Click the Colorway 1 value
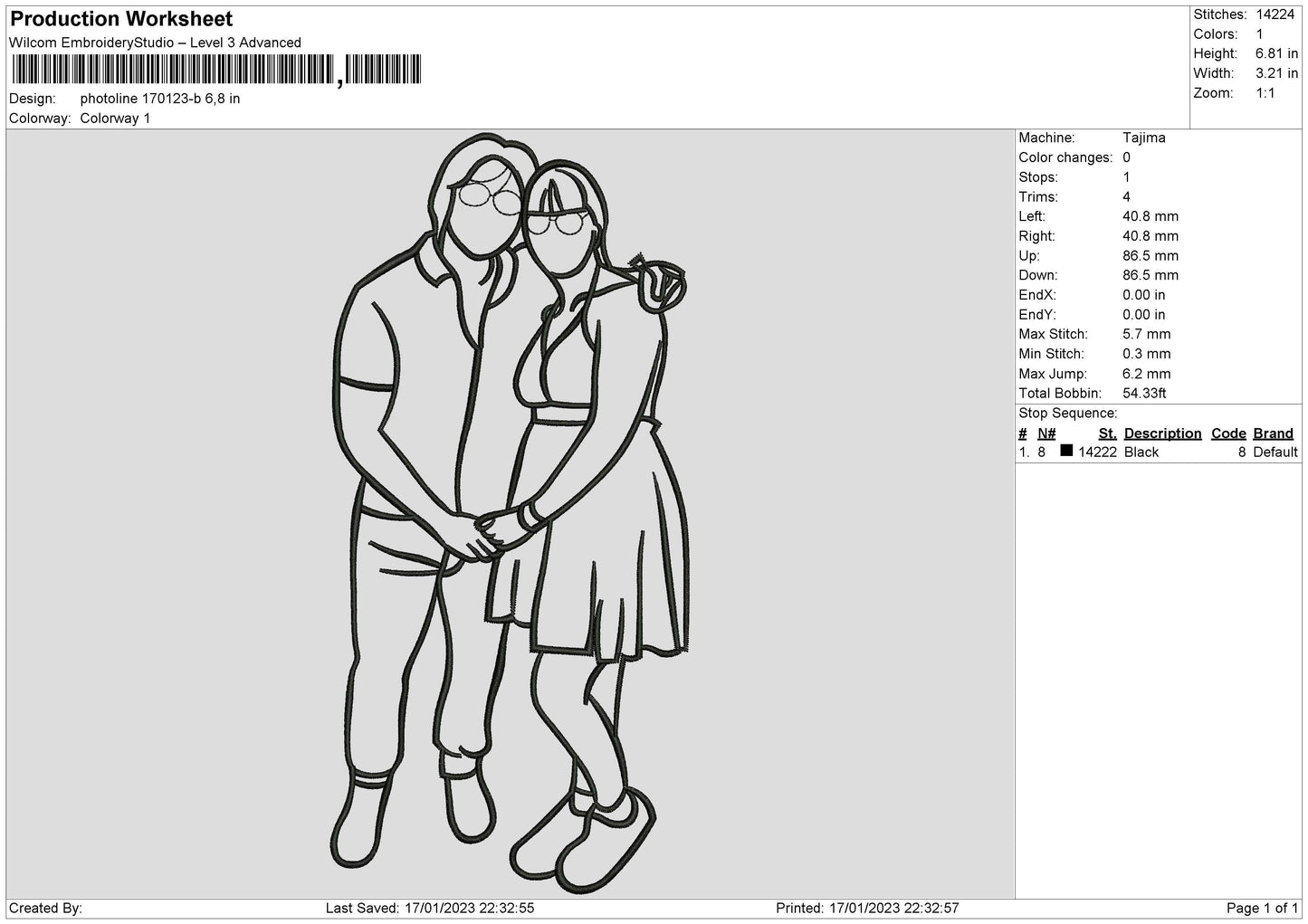1308x924 pixels. point(115,119)
